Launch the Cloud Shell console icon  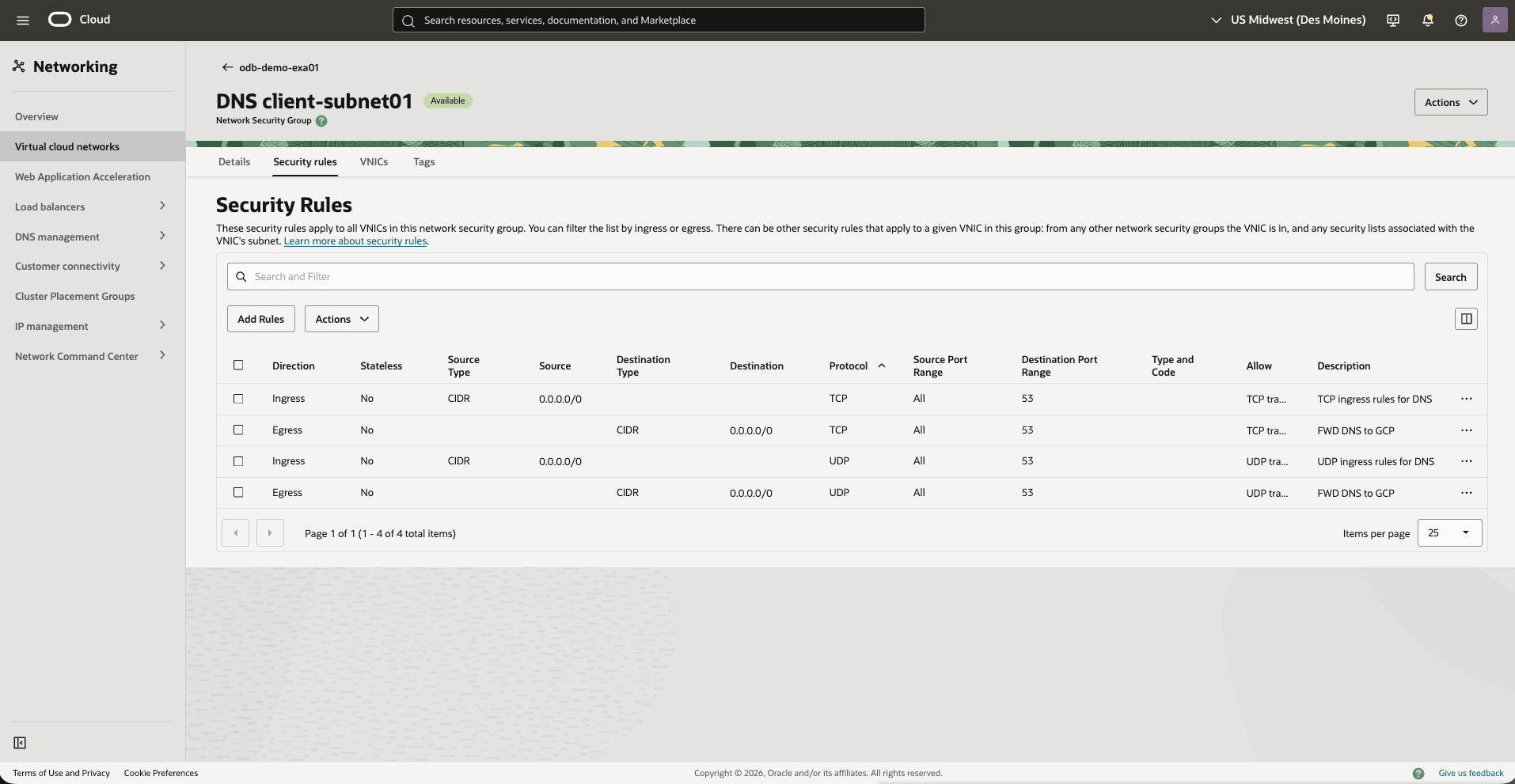tap(1392, 20)
